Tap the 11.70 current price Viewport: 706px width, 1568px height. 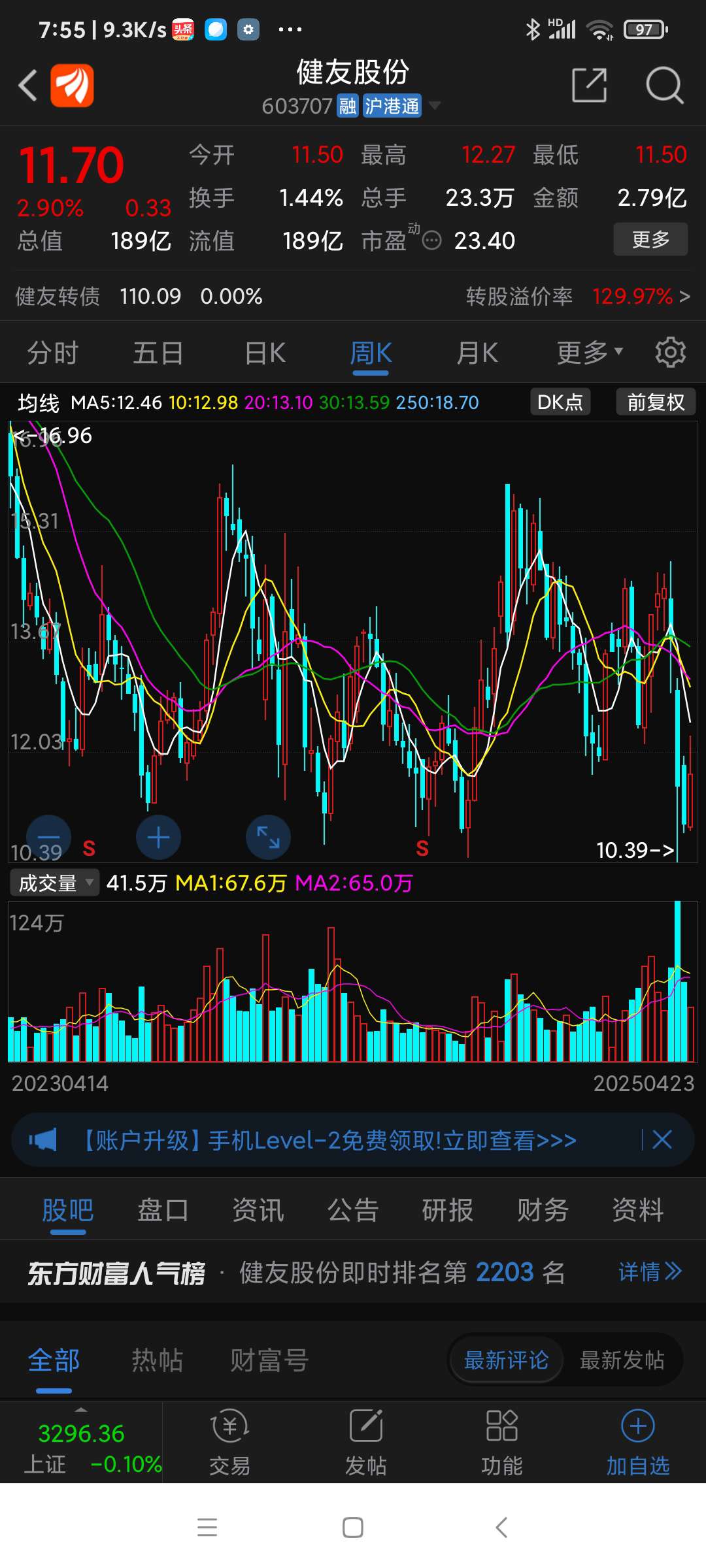pyautogui.click(x=71, y=165)
